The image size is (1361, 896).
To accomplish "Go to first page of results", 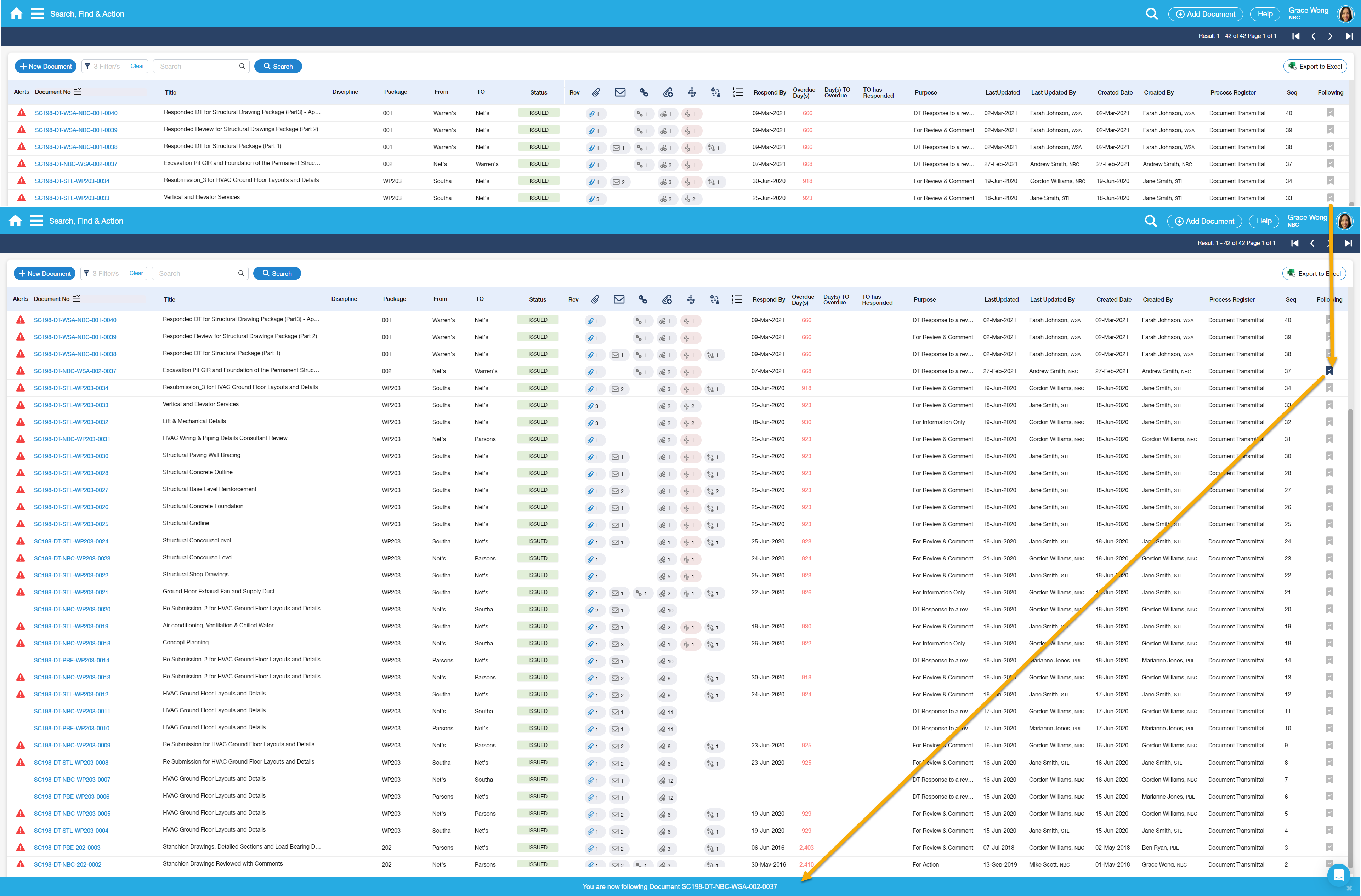I will [1296, 36].
